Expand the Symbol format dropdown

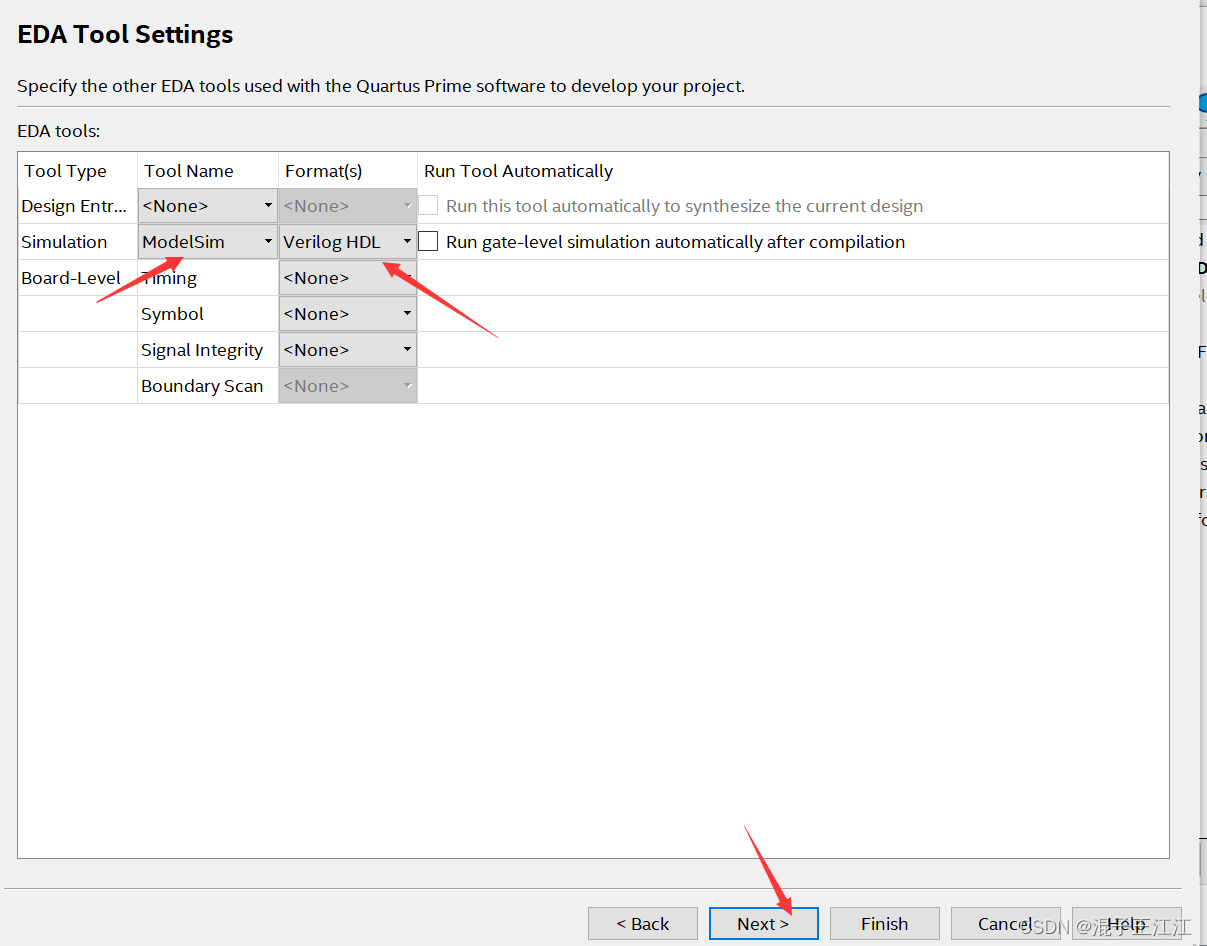[x=347, y=314]
